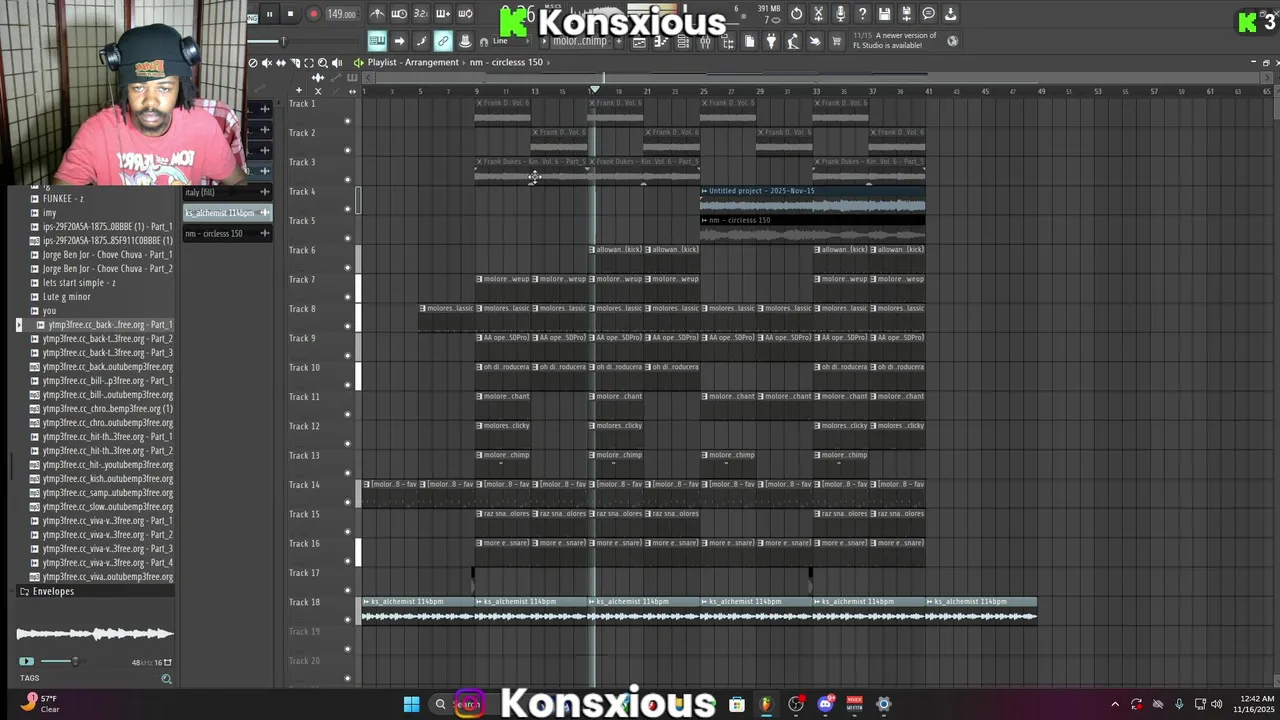This screenshot has width=1280, height=720.
Task: Open the Microsoft Store taskbar icon
Action: (736, 704)
